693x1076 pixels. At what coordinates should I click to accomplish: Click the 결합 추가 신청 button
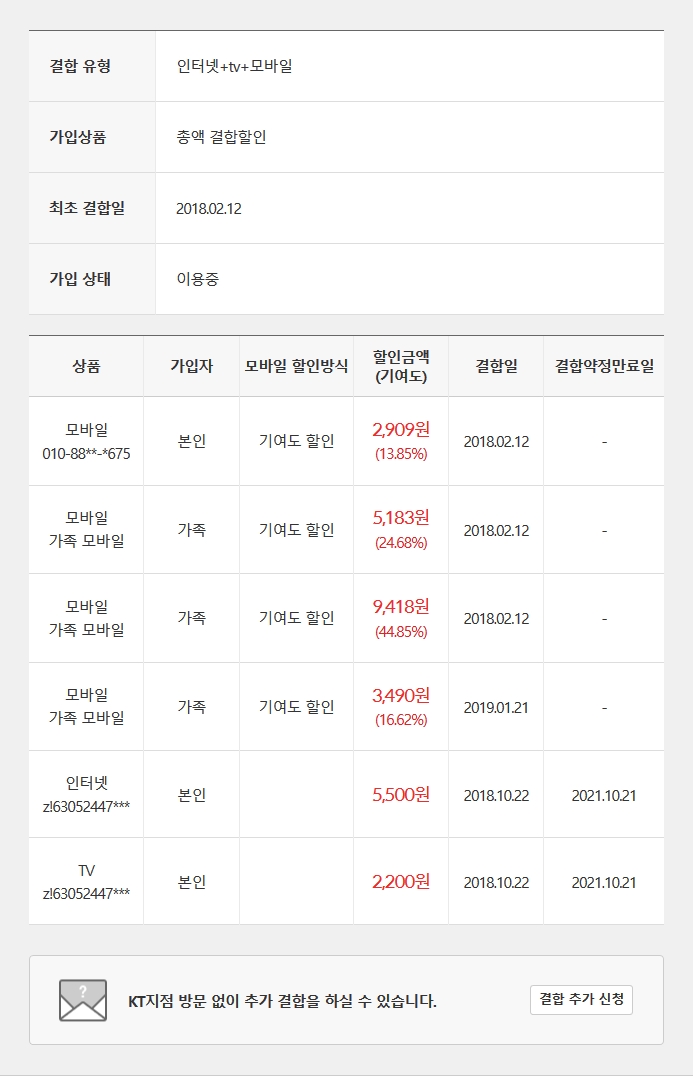pos(581,999)
